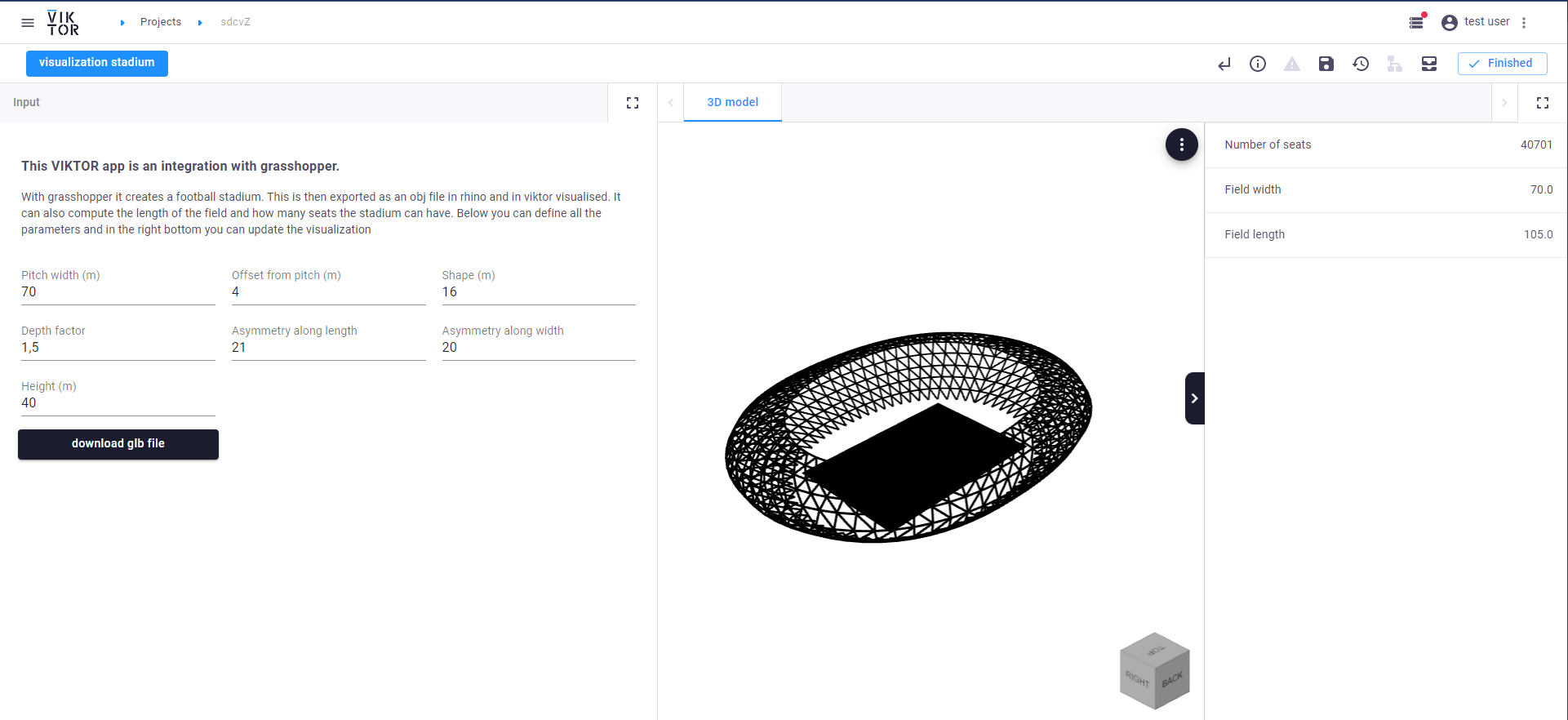Open the 3D viewer options menu
1568x720 pixels.
pyautogui.click(x=1182, y=144)
